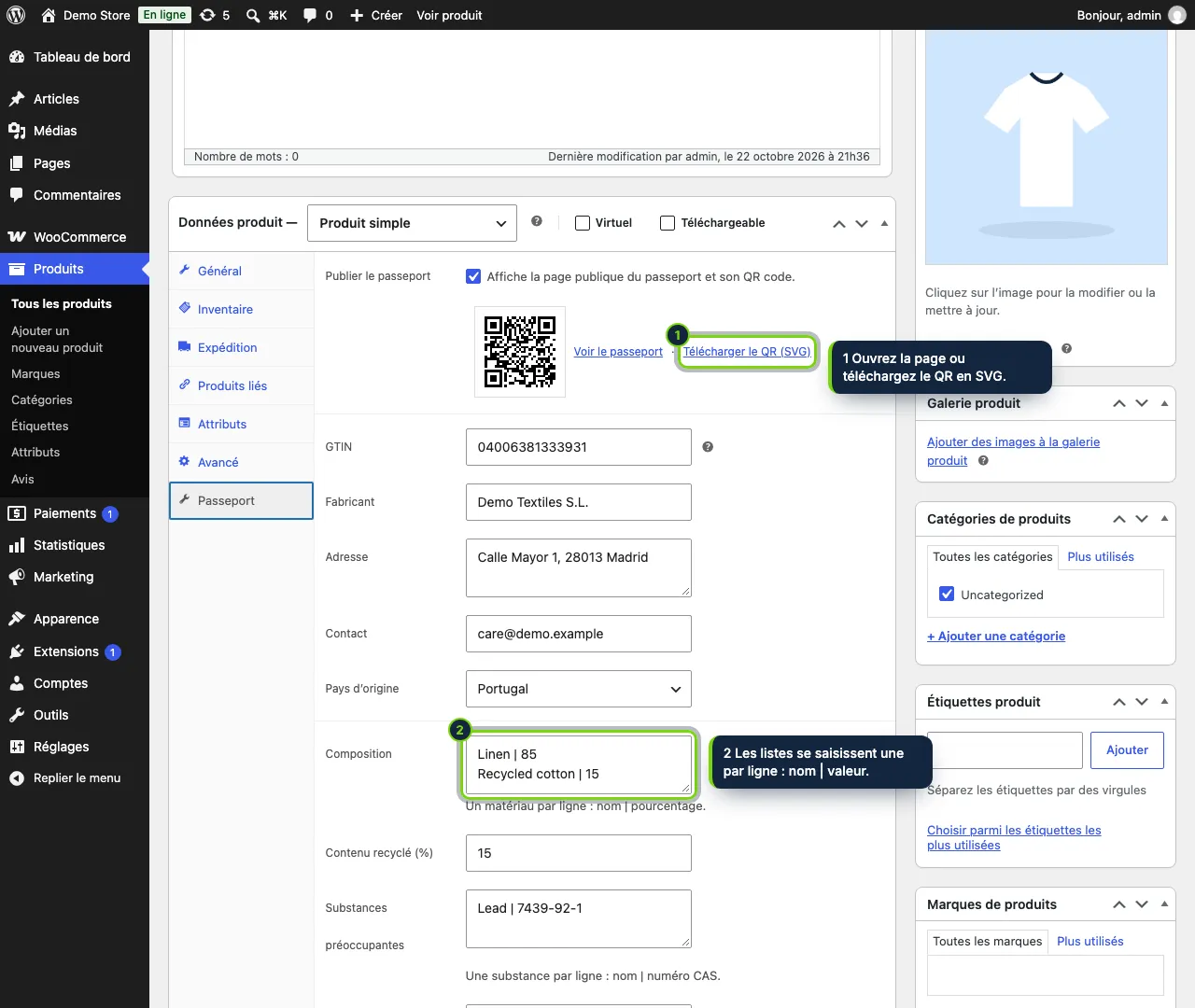The width and height of the screenshot is (1195, 1008).
Task: Switch to the Inventaire tab
Action: click(241, 309)
